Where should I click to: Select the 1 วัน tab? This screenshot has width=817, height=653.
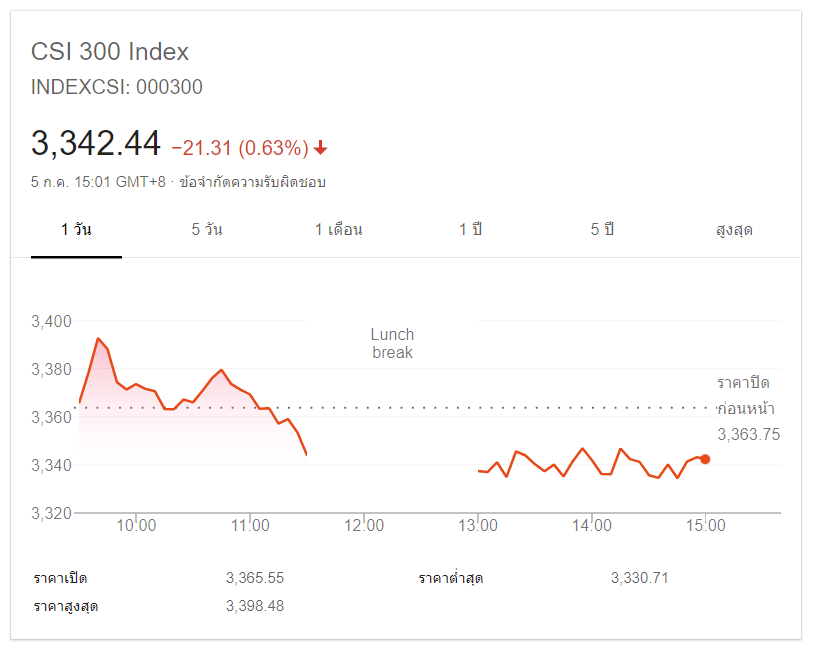(x=76, y=230)
